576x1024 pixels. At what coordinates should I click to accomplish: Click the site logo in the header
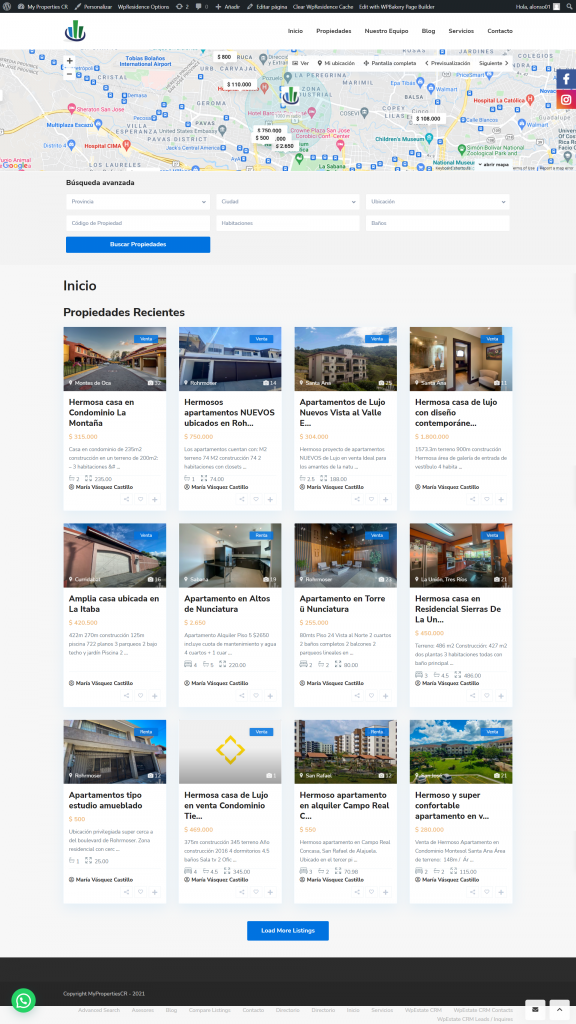click(x=75, y=31)
